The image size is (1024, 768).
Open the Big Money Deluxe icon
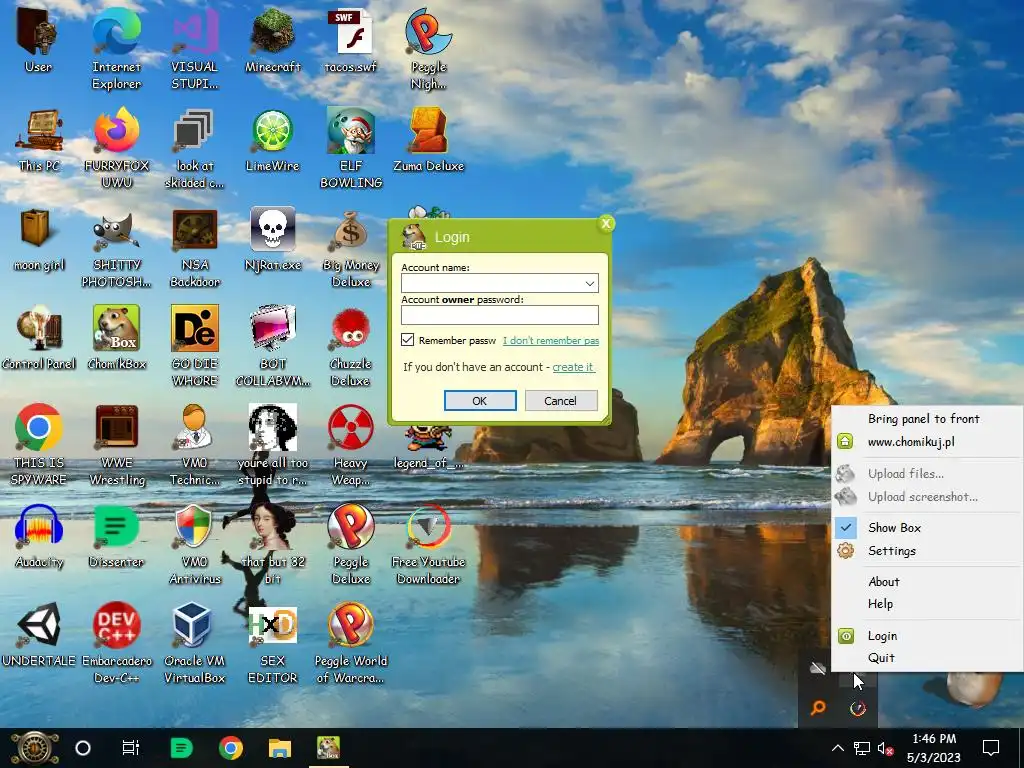point(351,230)
